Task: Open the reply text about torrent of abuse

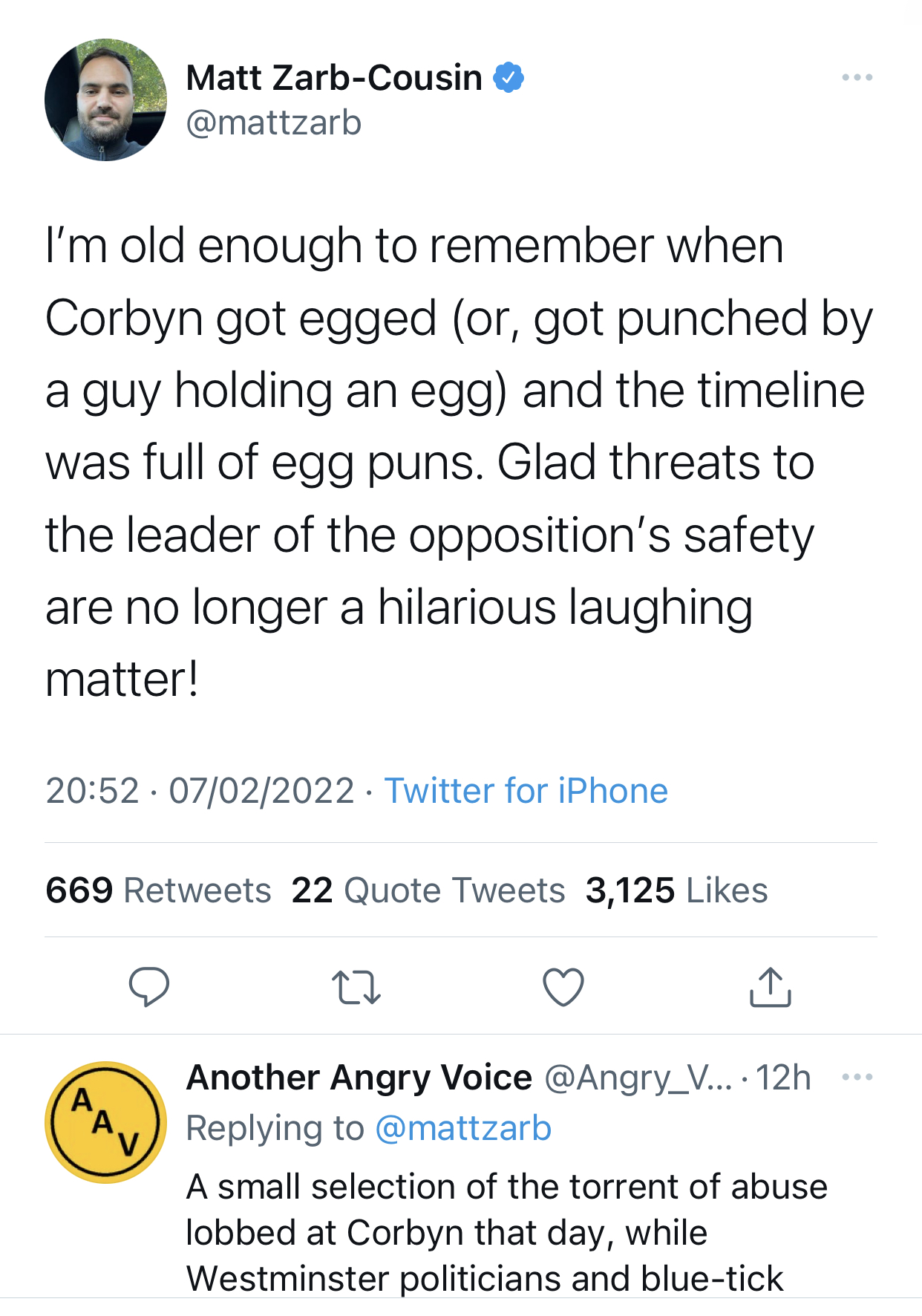Action: (x=505, y=1232)
